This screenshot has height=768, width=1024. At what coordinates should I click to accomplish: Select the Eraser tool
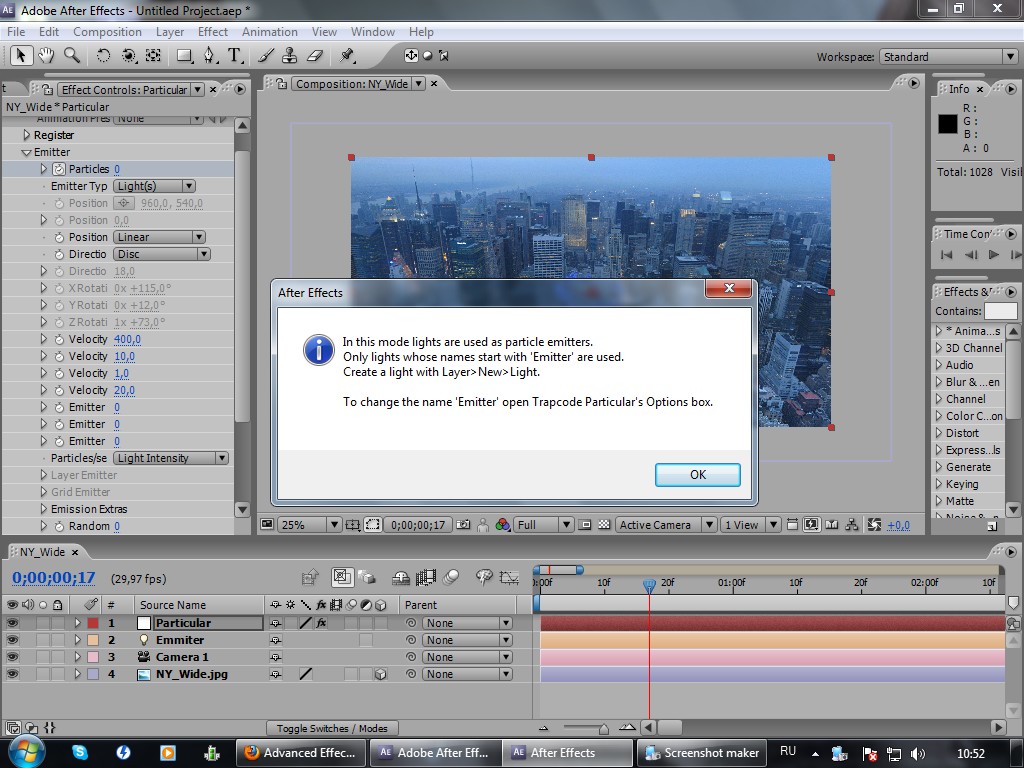315,56
